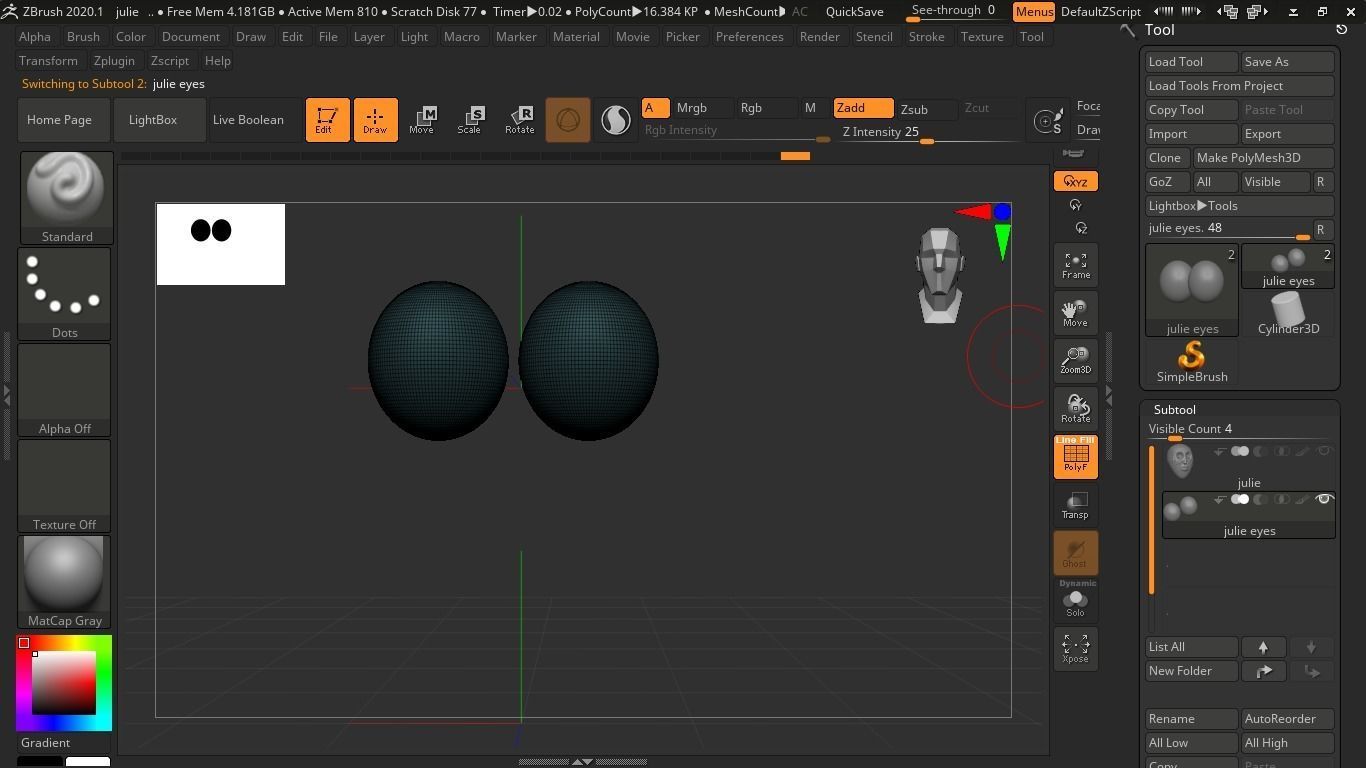Toggle PolyF line fill display

pyautogui.click(x=1075, y=456)
